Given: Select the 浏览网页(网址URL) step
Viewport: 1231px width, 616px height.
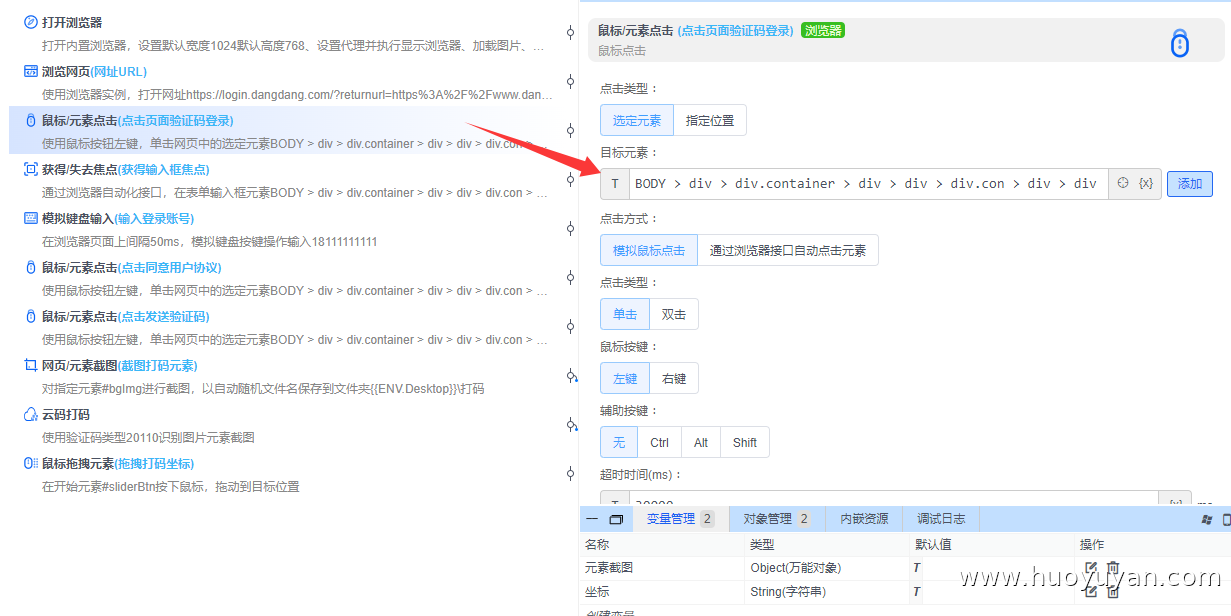Looking at the screenshot, I should 280,83.
